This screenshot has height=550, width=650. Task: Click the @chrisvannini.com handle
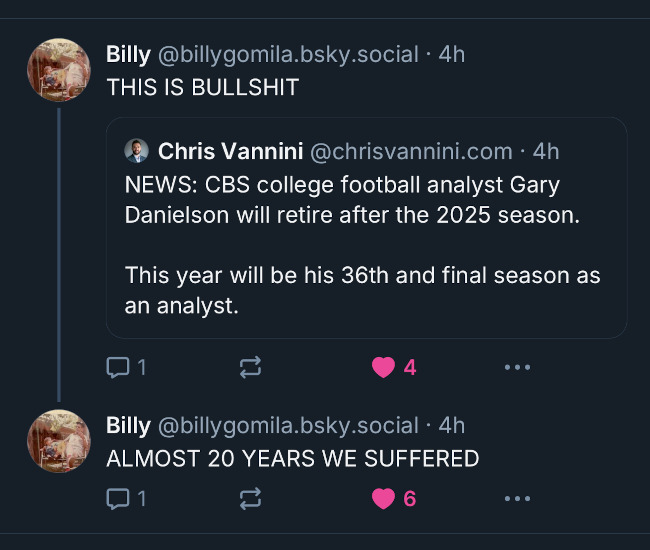[x=411, y=151]
